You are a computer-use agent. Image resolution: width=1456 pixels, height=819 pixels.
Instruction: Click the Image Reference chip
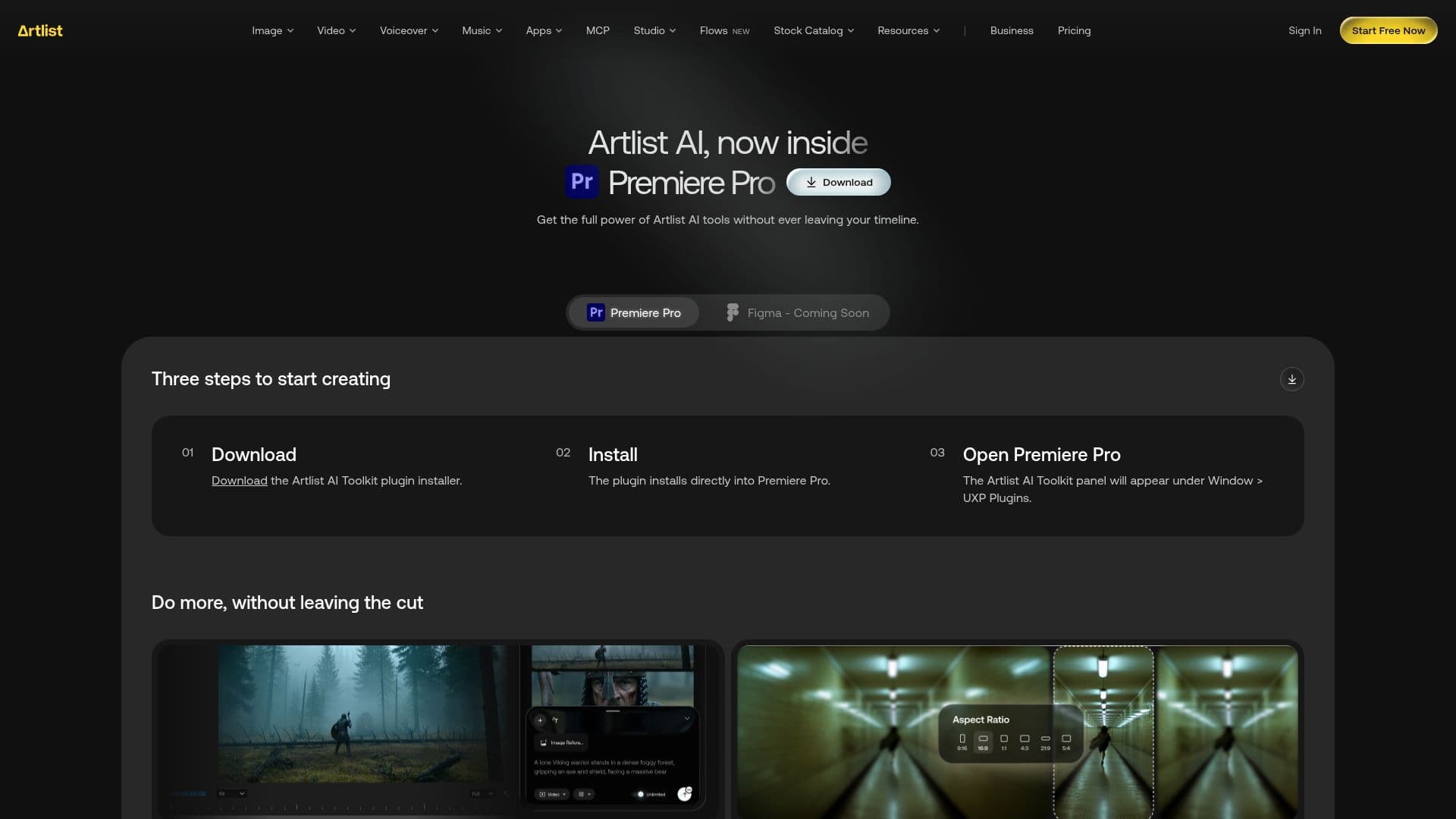point(560,743)
